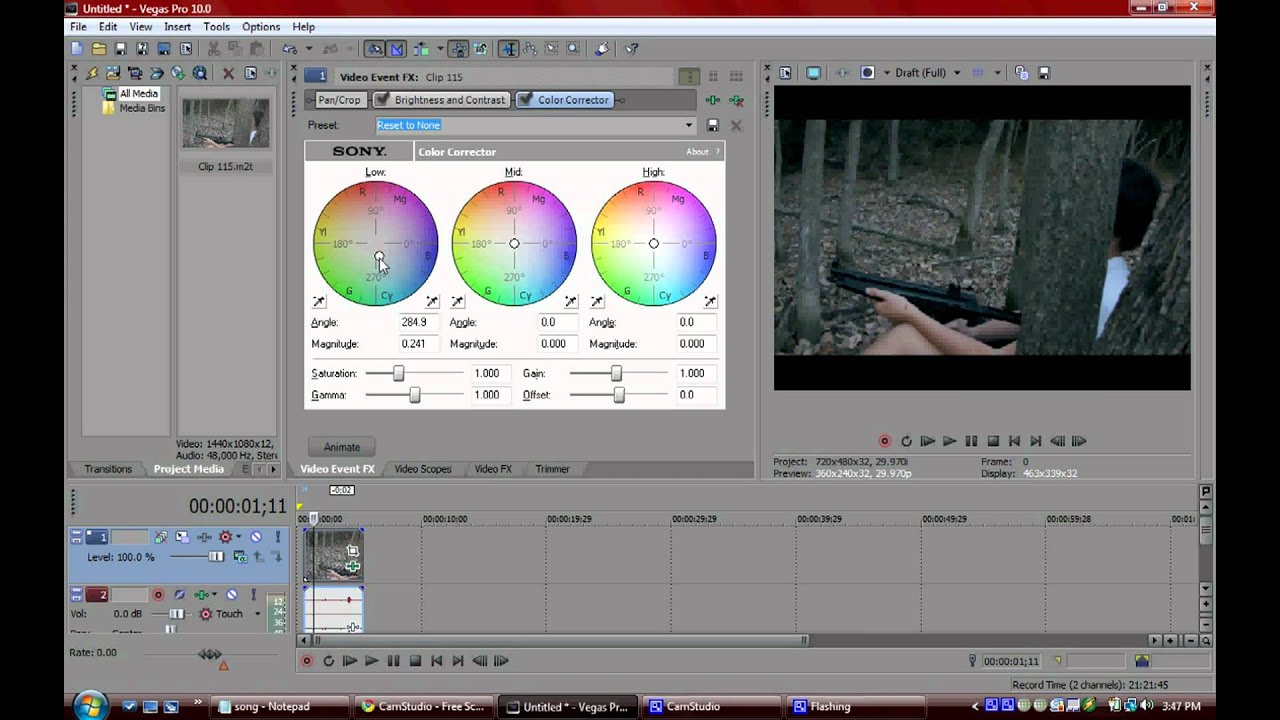Start recording from the timeline transport bar
This screenshot has height=720, width=1280.
pyautogui.click(x=307, y=661)
